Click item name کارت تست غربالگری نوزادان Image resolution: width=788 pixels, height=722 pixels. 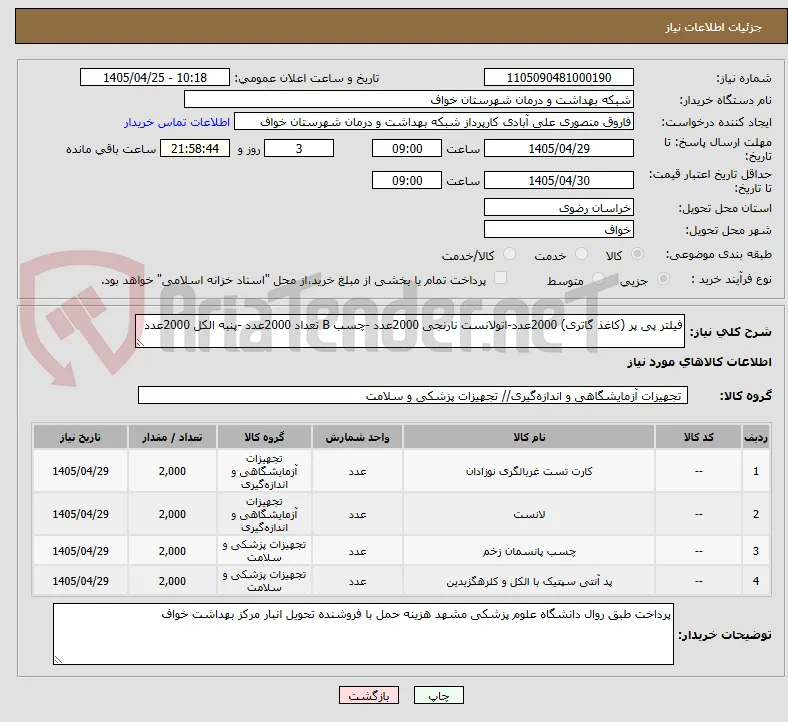529,471
